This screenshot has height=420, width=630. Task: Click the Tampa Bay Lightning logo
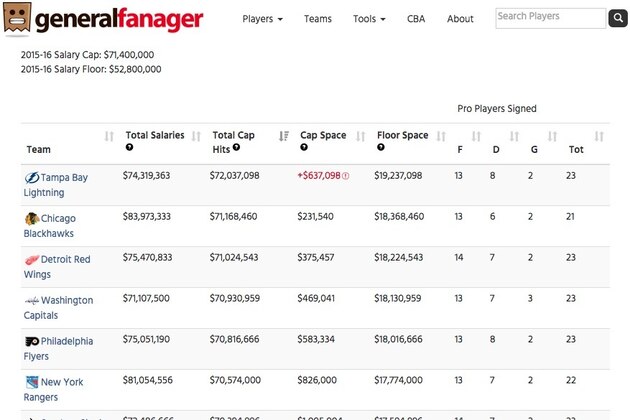pos(32,177)
